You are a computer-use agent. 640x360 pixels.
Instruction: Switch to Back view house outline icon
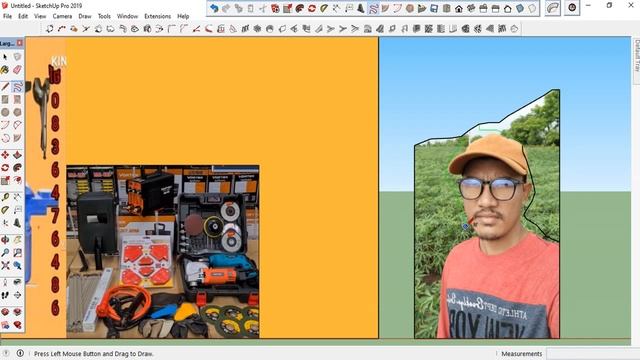[x=508, y=8]
